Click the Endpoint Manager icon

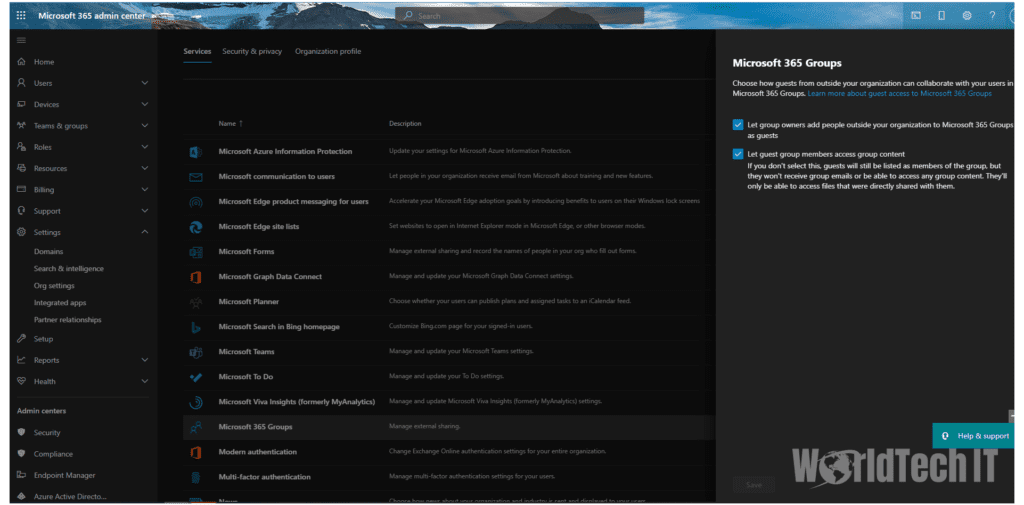coord(22,475)
